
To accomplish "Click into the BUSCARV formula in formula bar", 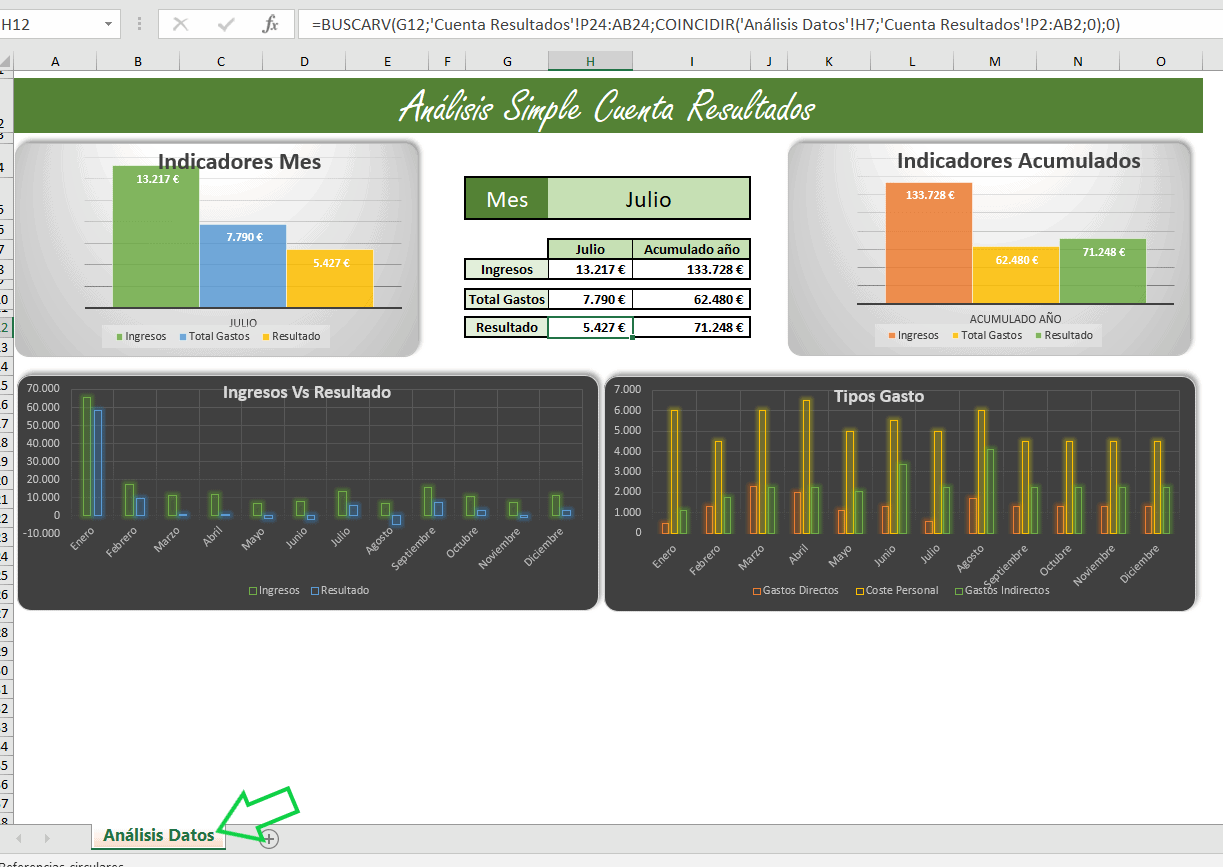I will 715,24.
